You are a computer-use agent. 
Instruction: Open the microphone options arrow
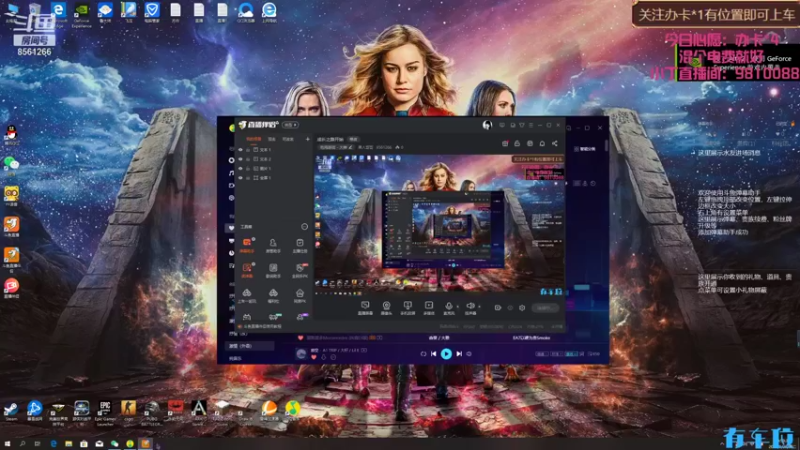pos(457,307)
